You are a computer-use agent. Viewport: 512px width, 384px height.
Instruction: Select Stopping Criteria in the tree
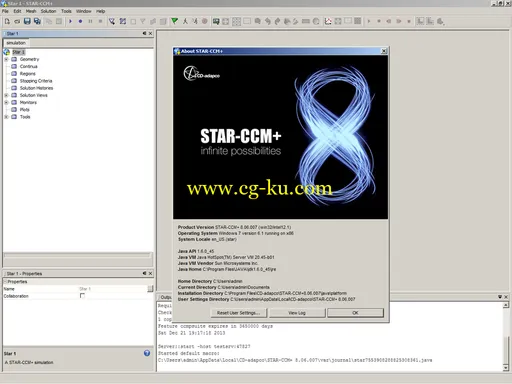pos(36,81)
